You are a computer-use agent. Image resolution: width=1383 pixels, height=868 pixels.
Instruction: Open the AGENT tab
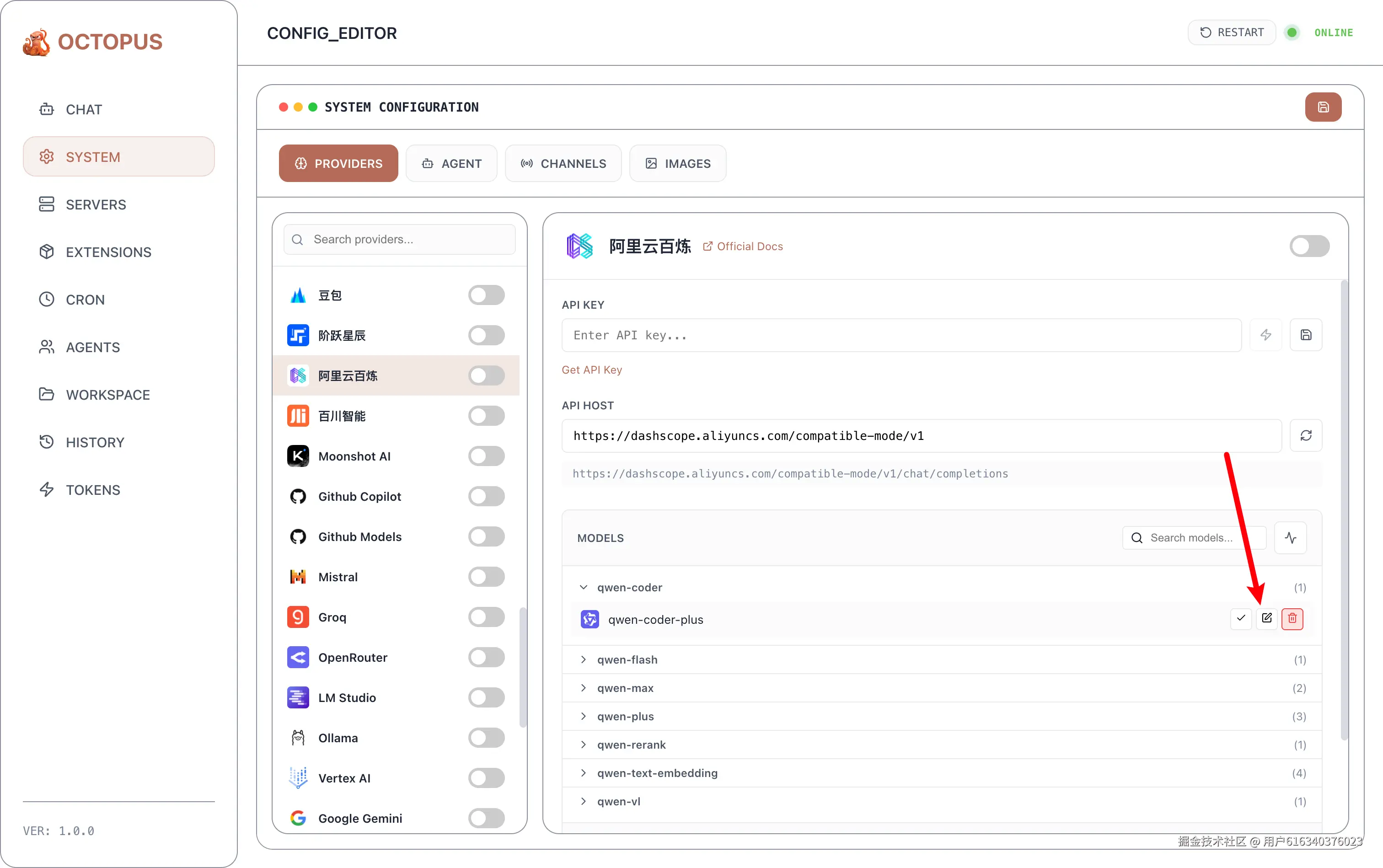pos(451,164)
